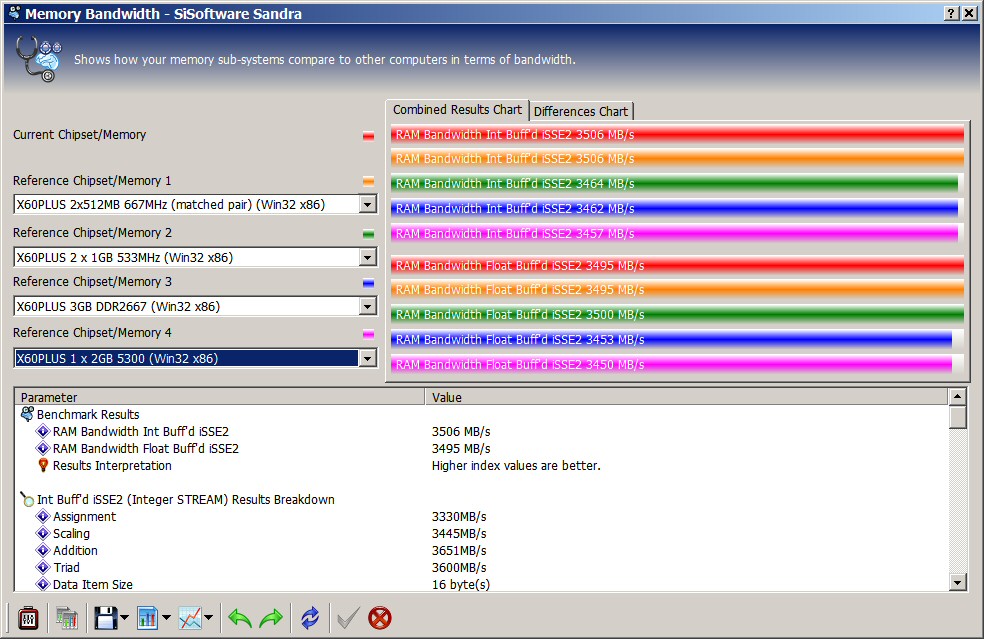Open the dropdown arrow beside the bar chart icon
984x639 pixels.
(166, 618)
